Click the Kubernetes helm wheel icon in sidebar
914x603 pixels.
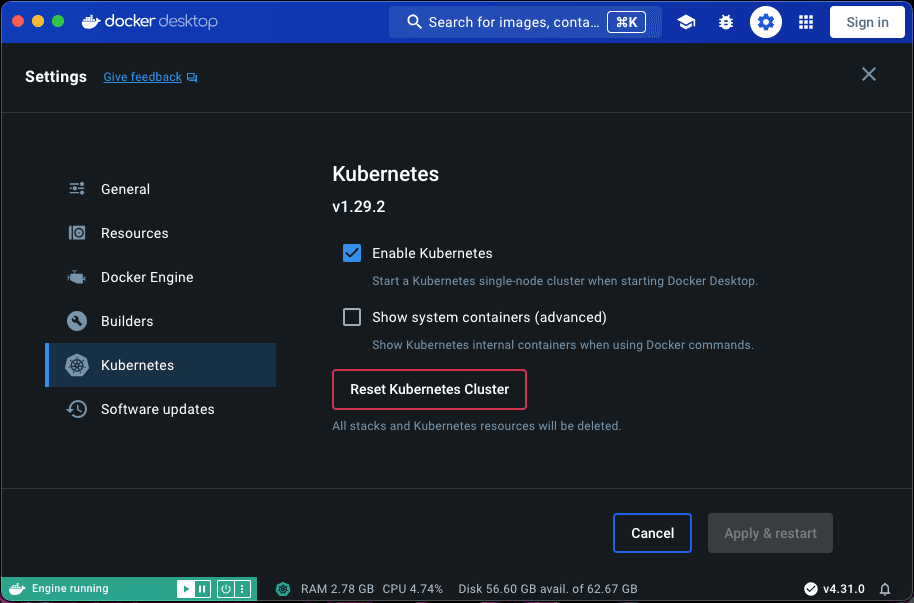point(77,365)
